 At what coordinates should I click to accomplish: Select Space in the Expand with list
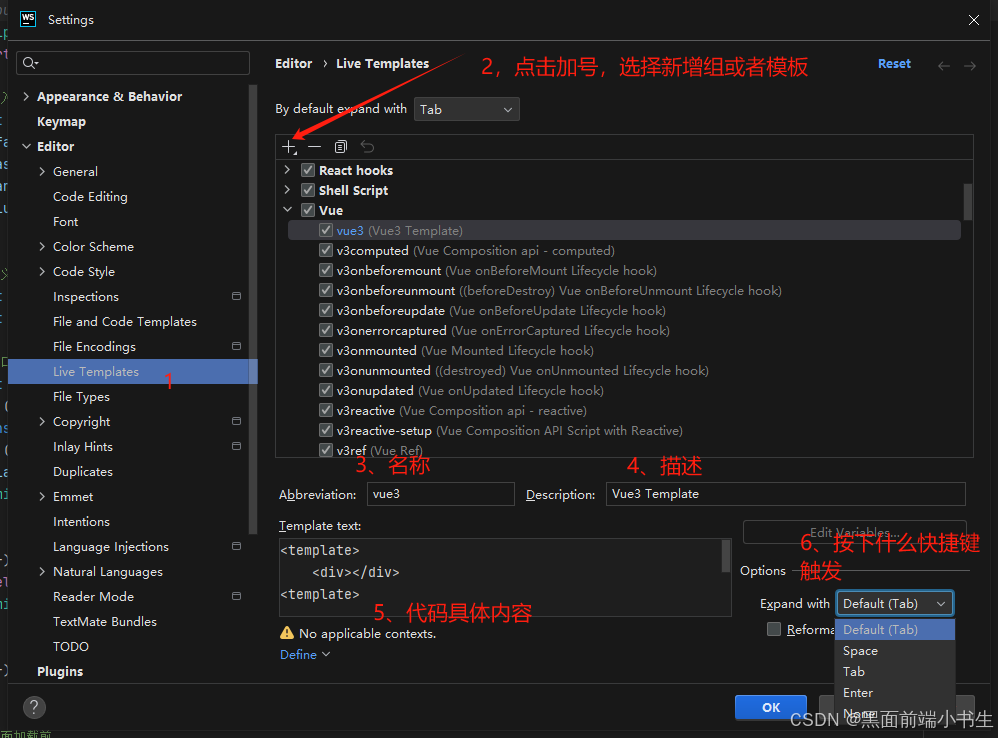point(895,651)
